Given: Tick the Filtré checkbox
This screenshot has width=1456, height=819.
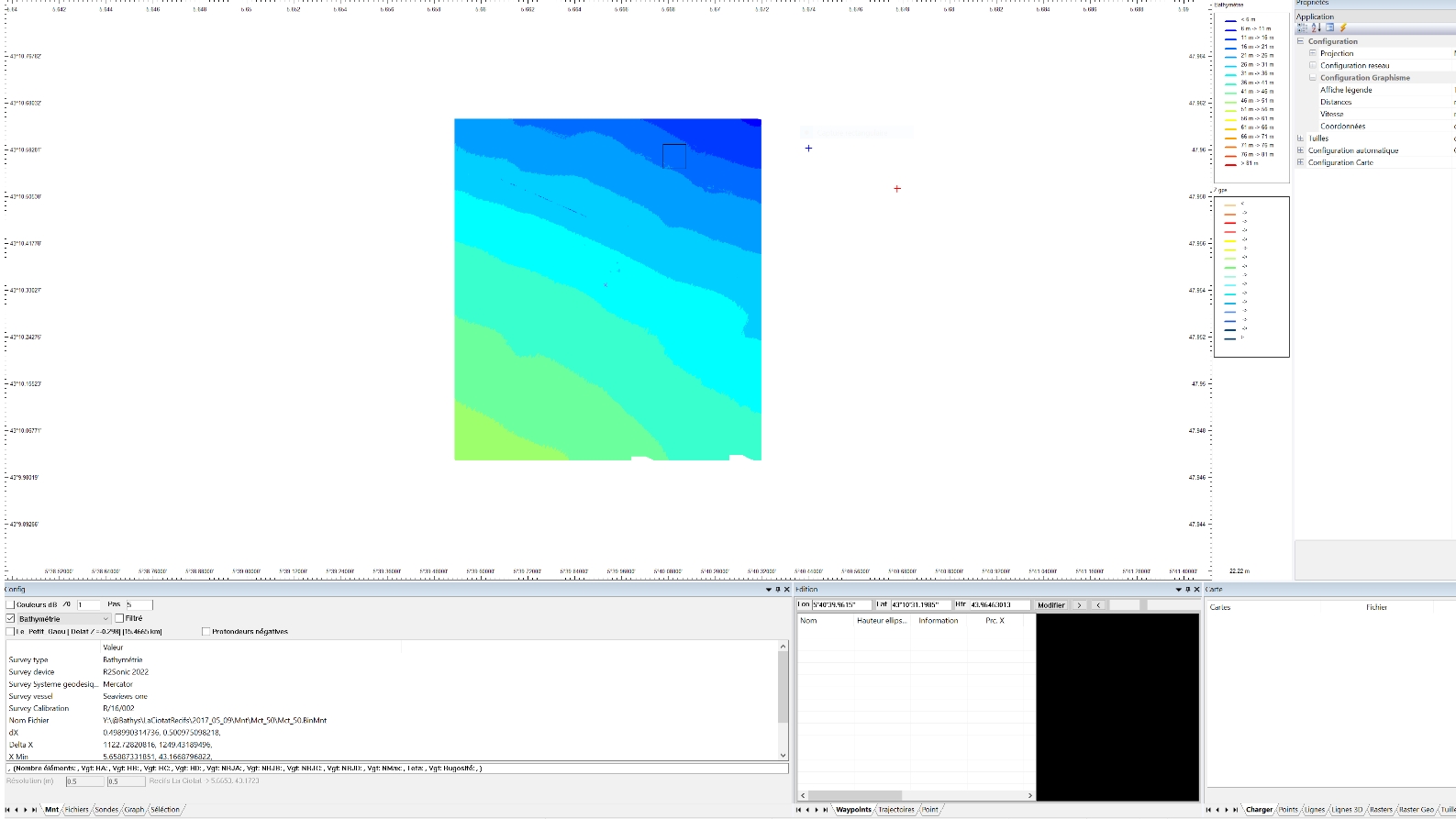Looking at the screenshot, I should pyautogui.click(x=119, y=619).
